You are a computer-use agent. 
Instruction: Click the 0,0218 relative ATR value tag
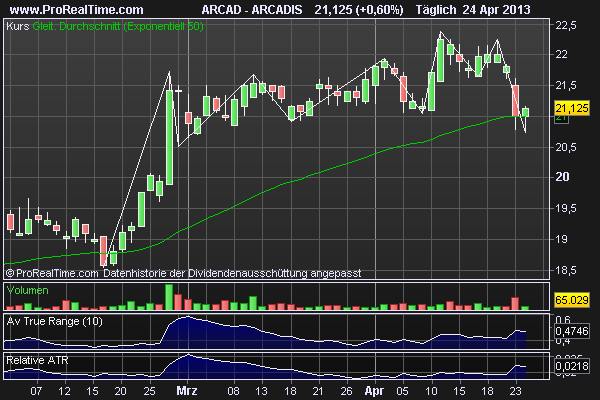pos(572,366)
